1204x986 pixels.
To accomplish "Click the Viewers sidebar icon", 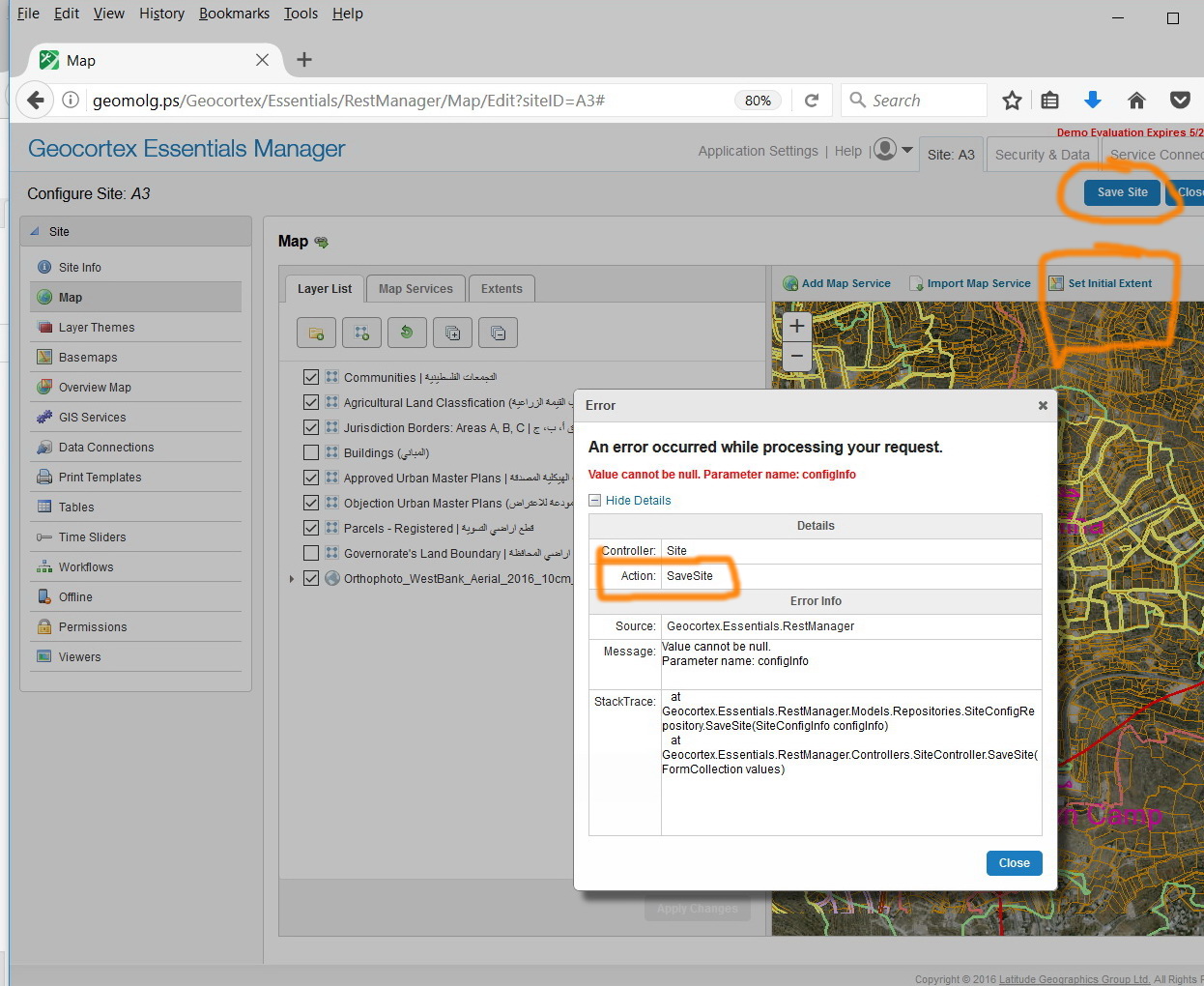I will tap(44, 656).
